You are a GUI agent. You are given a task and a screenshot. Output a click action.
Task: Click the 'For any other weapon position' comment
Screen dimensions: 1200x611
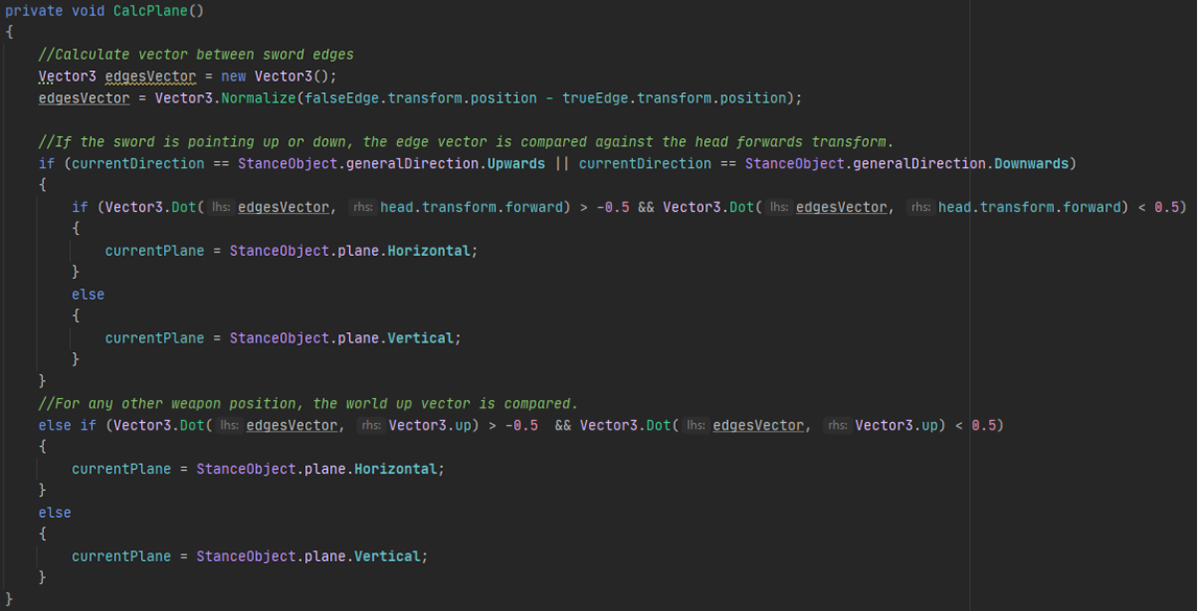click(308, 404)
